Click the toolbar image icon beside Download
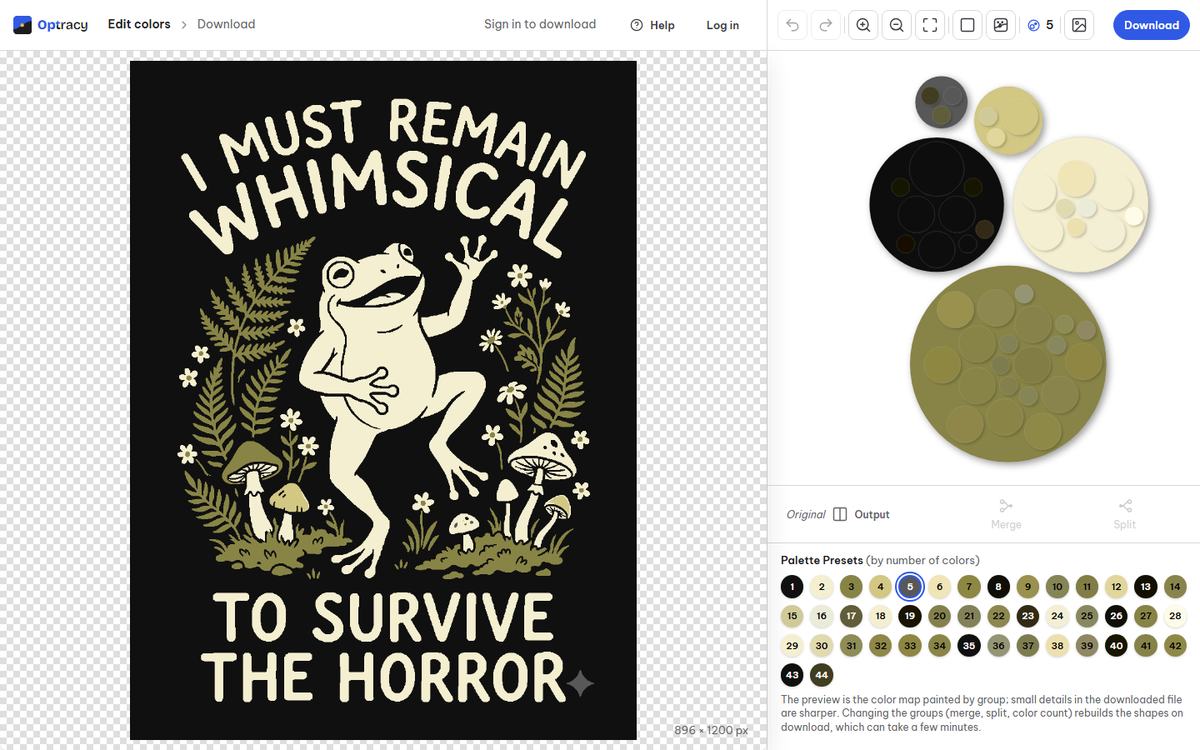Viewport: 1200px width, 750px height. [1079, 25]
